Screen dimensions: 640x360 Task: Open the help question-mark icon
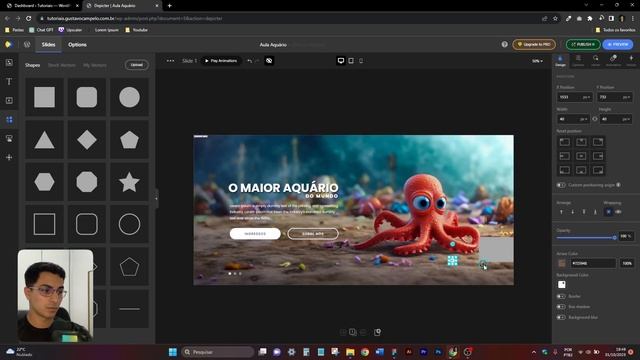pos(504,44)
